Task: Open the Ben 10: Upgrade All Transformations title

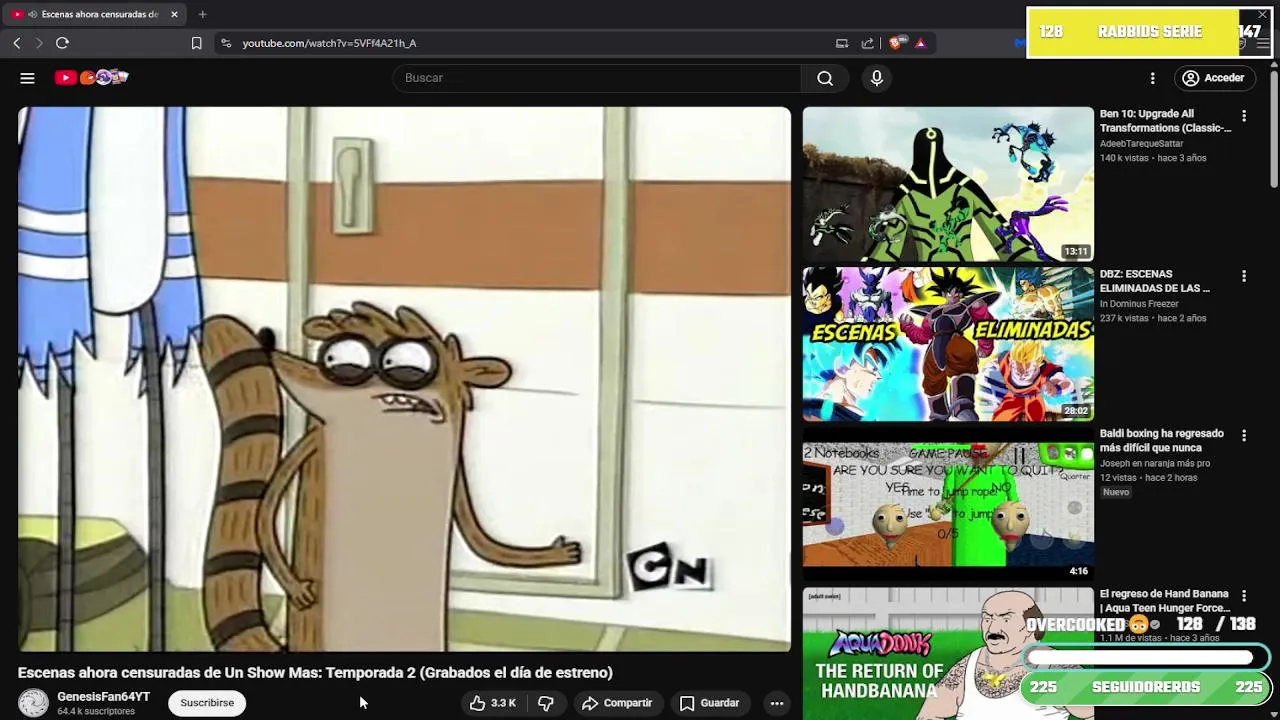Action: (x=1165, y=121)
